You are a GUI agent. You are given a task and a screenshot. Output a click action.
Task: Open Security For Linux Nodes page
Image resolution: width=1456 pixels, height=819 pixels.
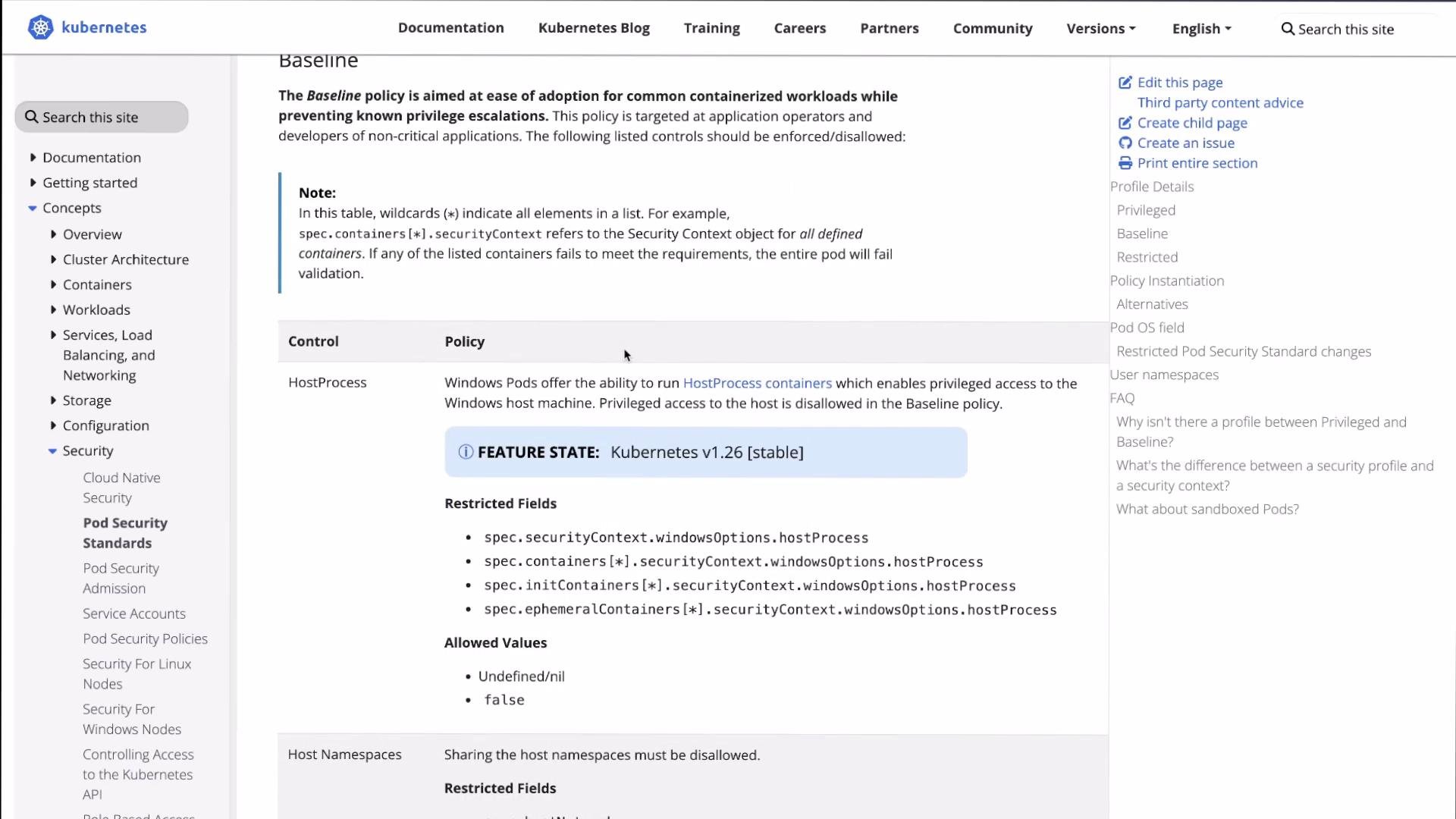coord(136,673)
